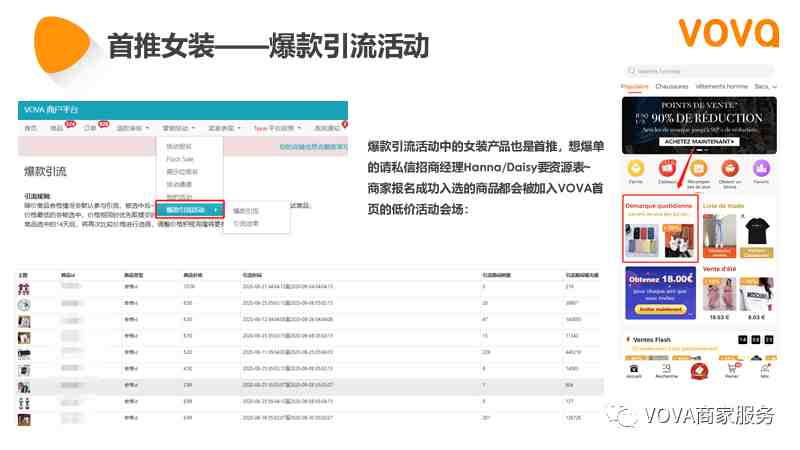Open the 商品 products nav item

(x=56, y=128)
